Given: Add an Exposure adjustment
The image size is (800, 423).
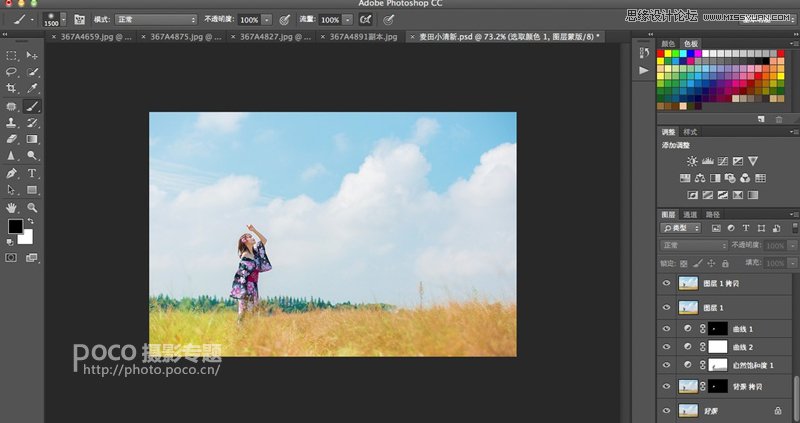Looking at the screenshot, I should 738,161.
